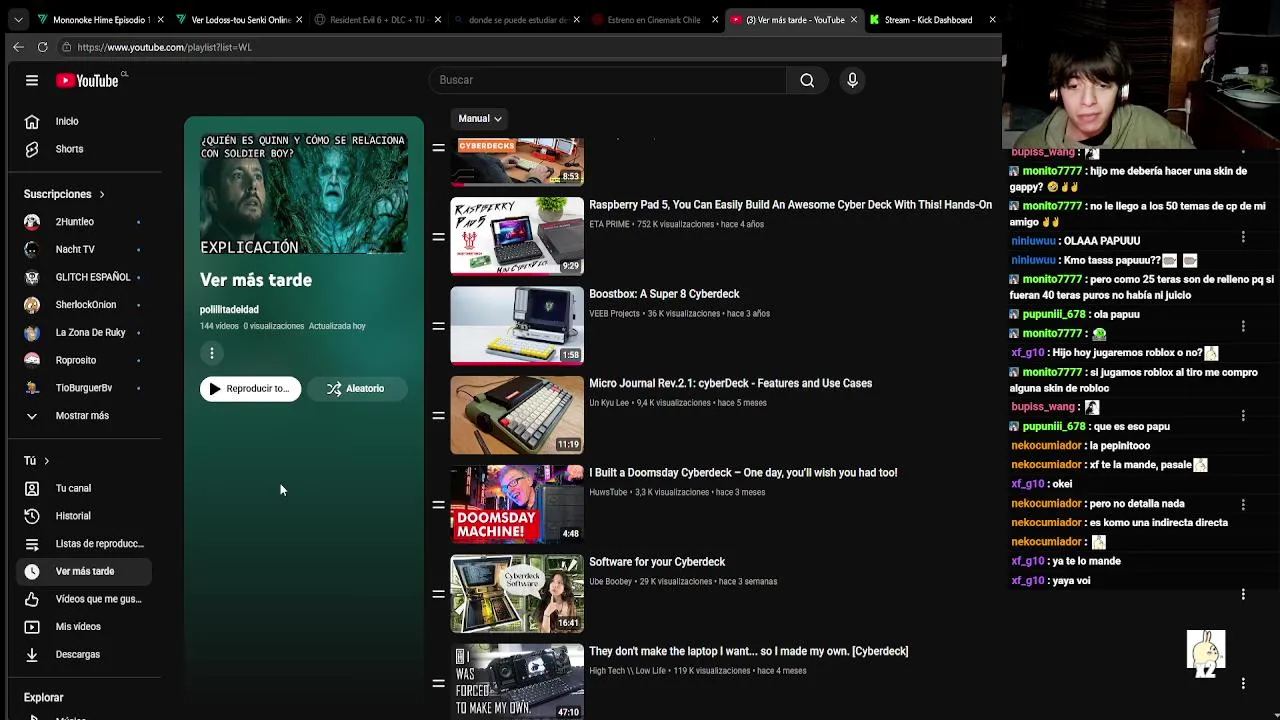The height and width of the screenshot is (720, 1280).
Task: Reload the page in browser
Action: (x=42, y=47)
